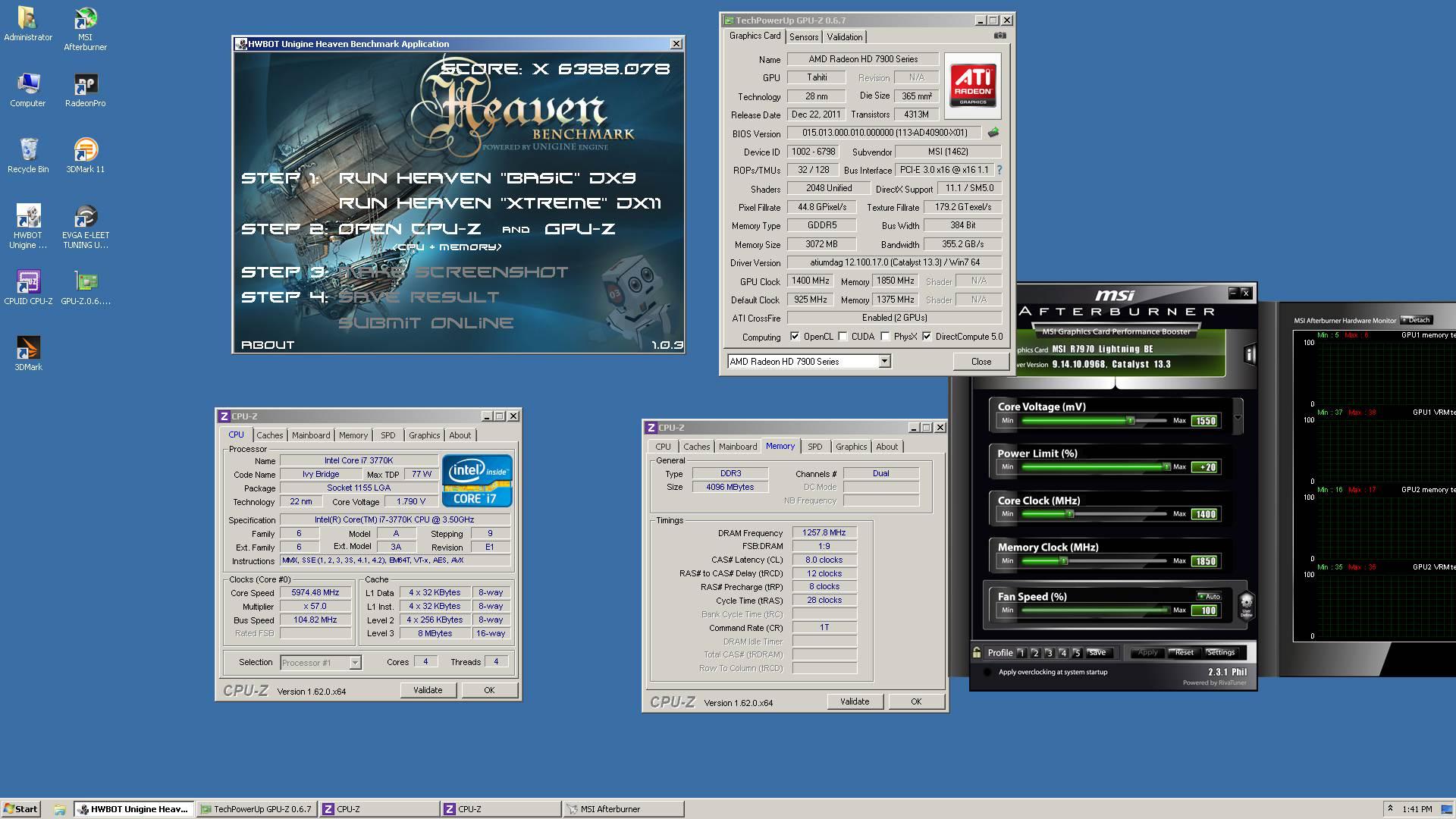Toggle the CUDA checkbox in GPU-Z
The height and width of the screenshot is (819, 1456).
843,337
